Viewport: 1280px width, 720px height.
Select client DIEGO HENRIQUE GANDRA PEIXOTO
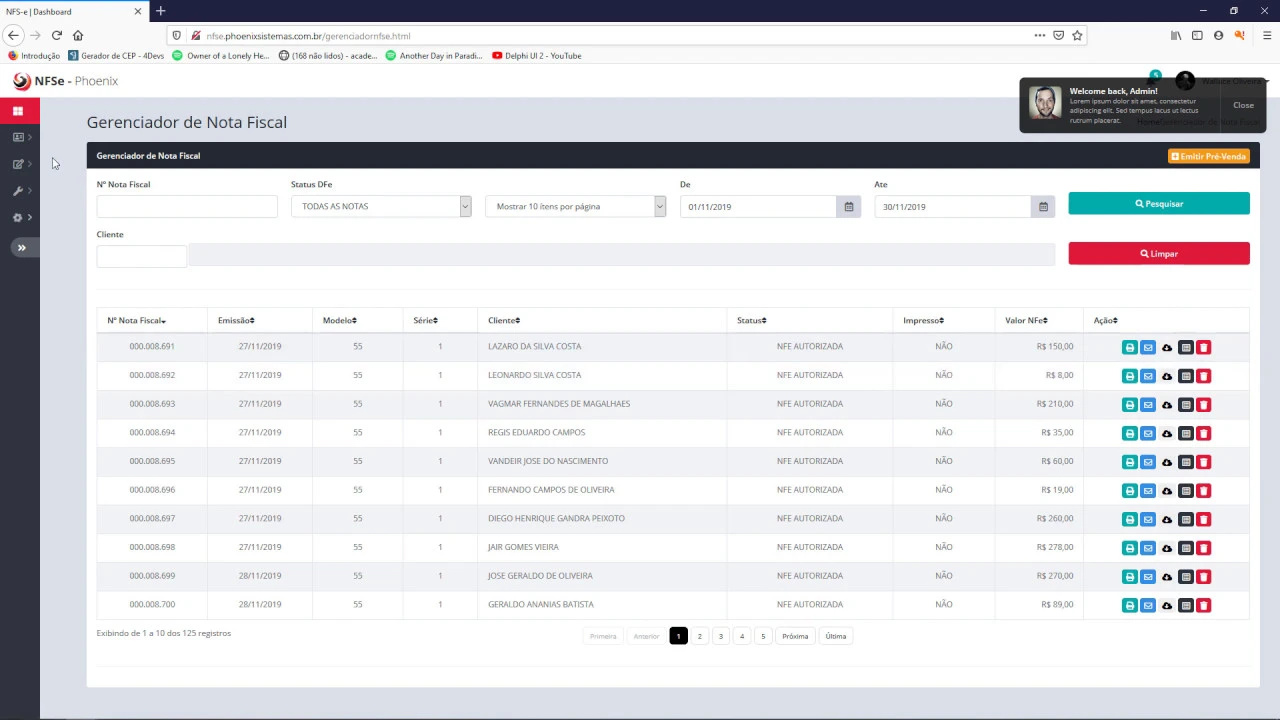(556, 518)
